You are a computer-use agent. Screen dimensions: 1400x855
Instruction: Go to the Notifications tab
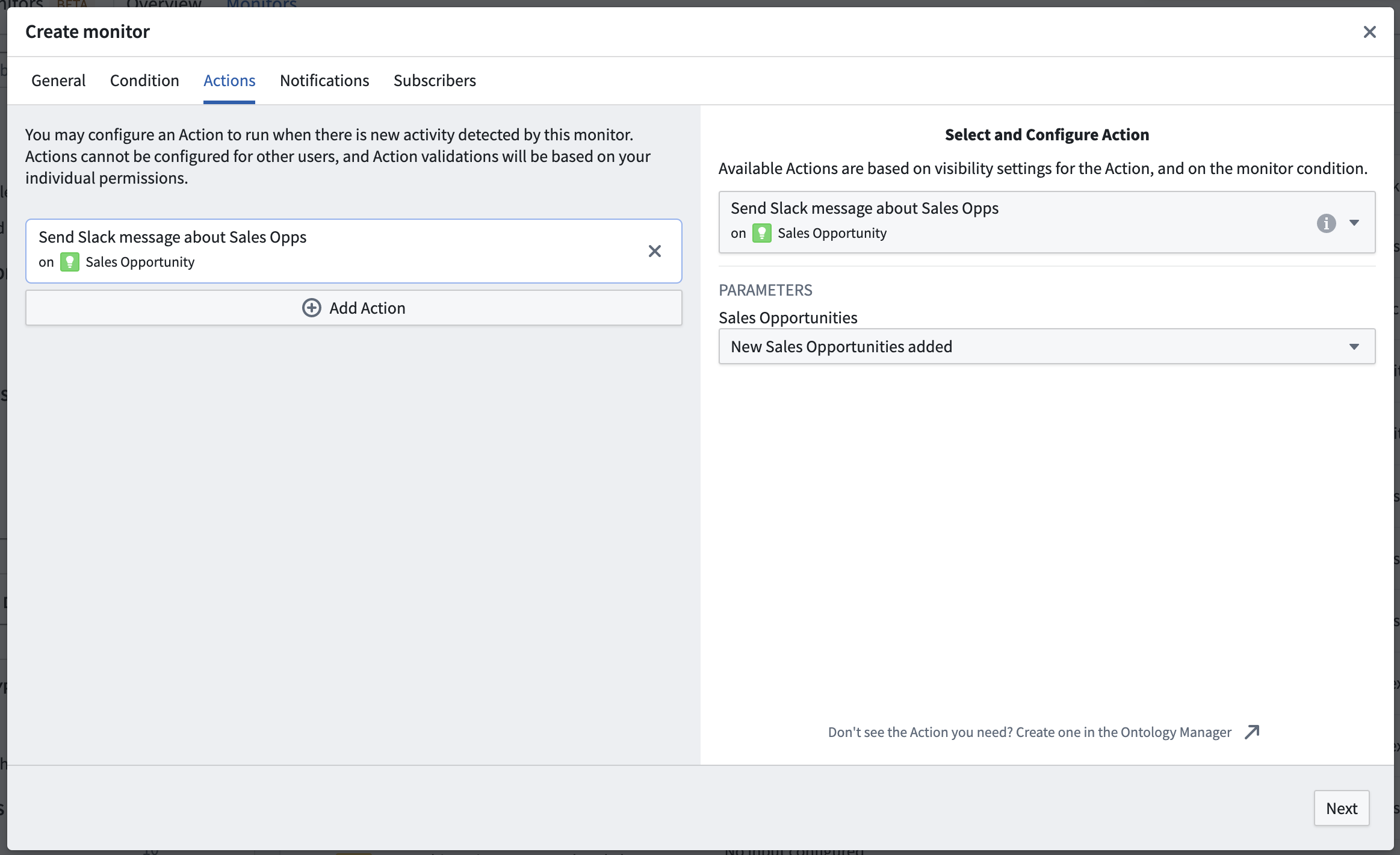pyautogui.click(x=324, y=81)
